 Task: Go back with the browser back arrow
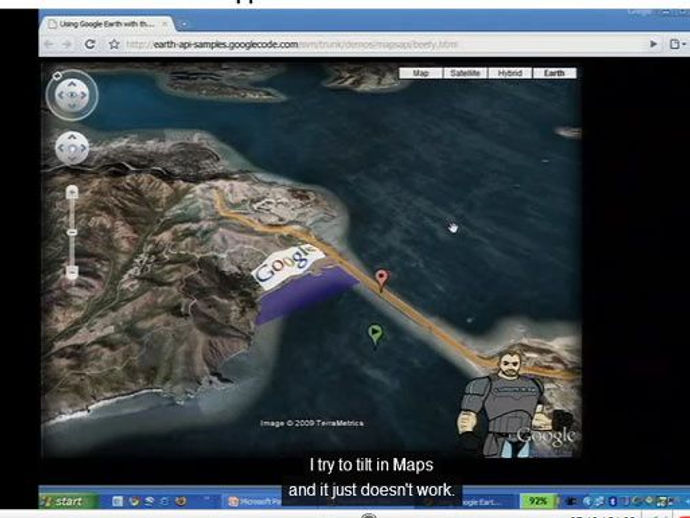pos(49,44)
